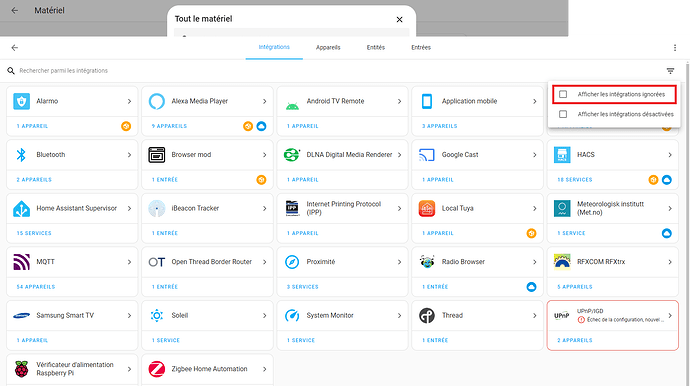Switch to the Entités tab

[376, 48]
